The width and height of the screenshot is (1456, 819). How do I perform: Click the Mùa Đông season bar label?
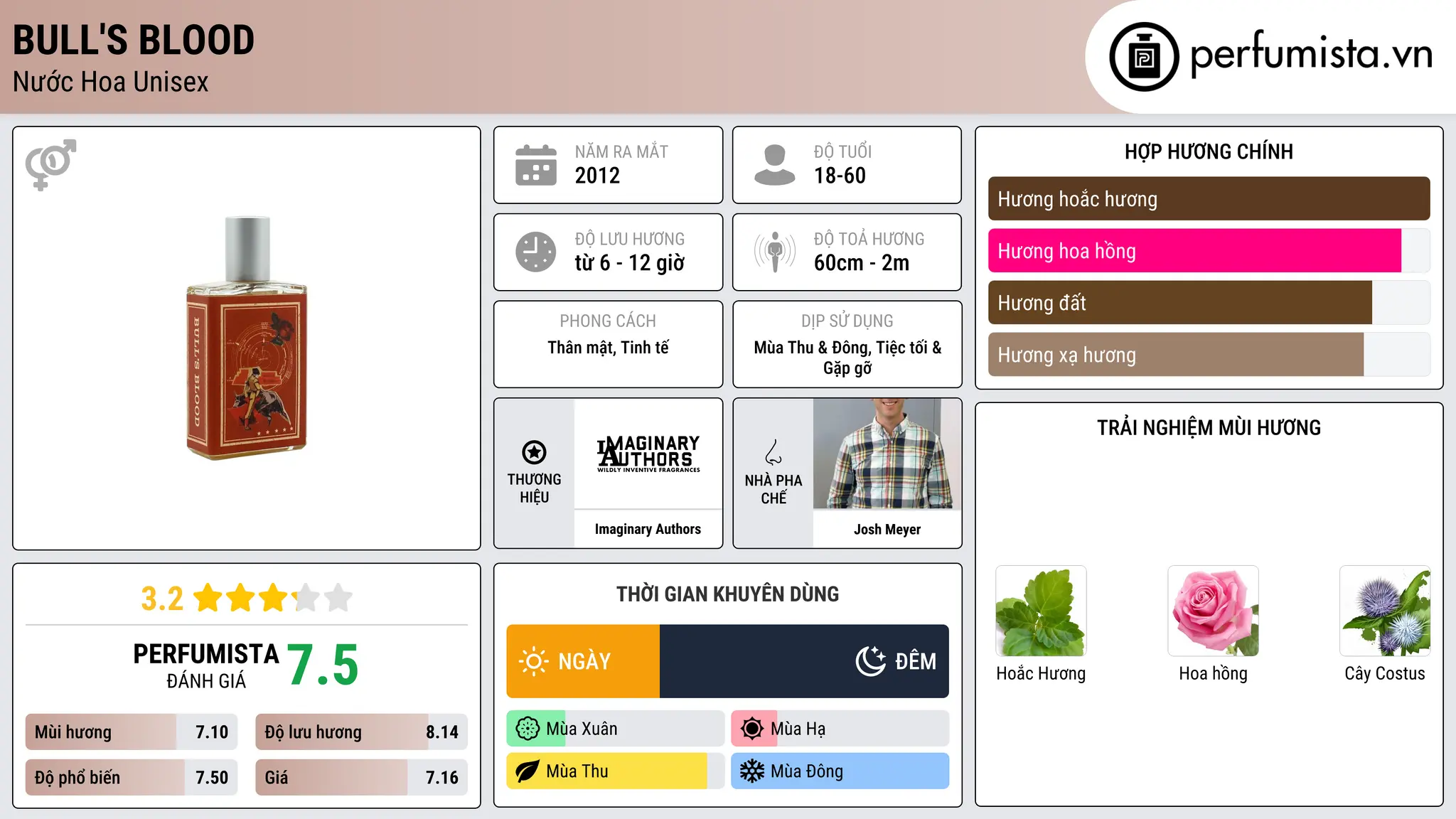click(x=807, y=771)
